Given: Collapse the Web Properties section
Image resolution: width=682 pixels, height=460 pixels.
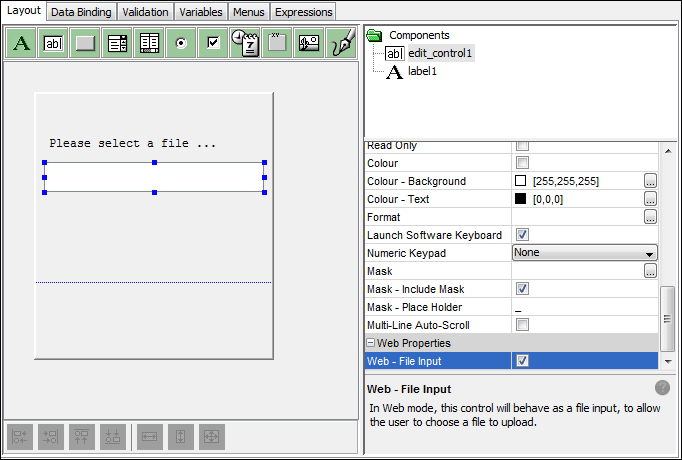Looking at the screenshot, I should 370,343.
